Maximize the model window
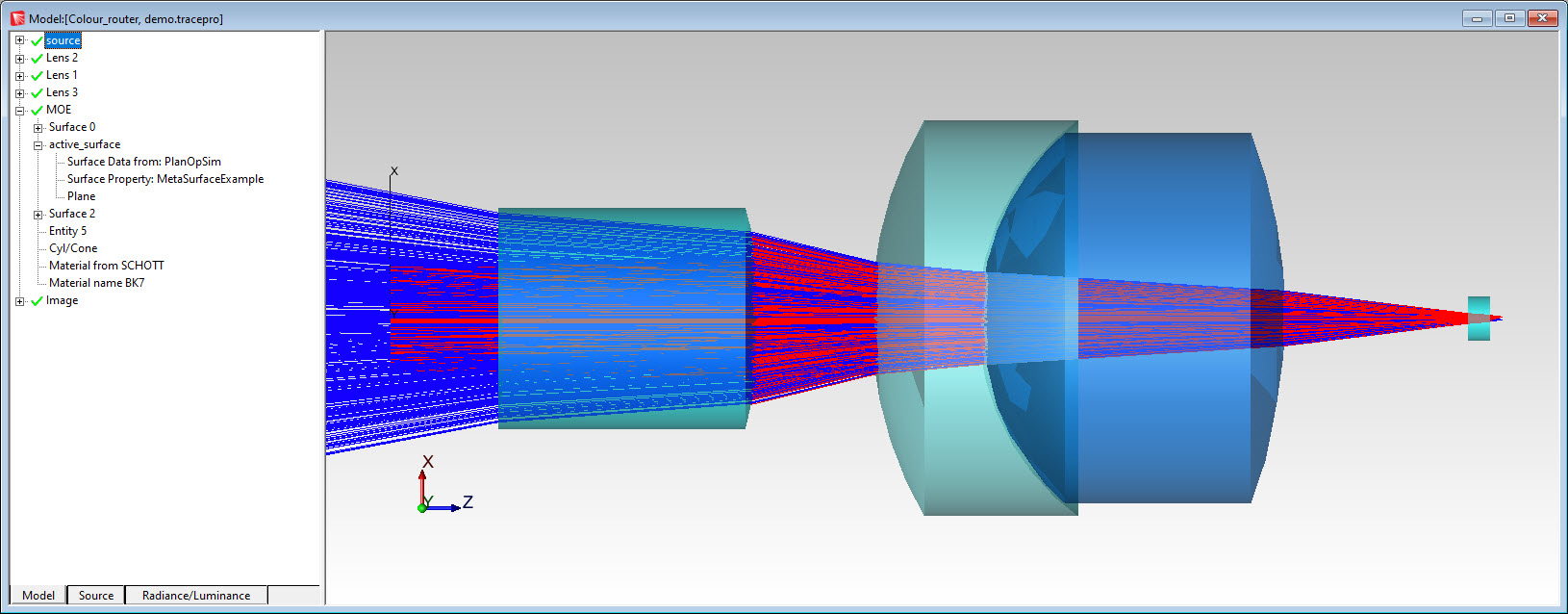 click(1509, 18)
